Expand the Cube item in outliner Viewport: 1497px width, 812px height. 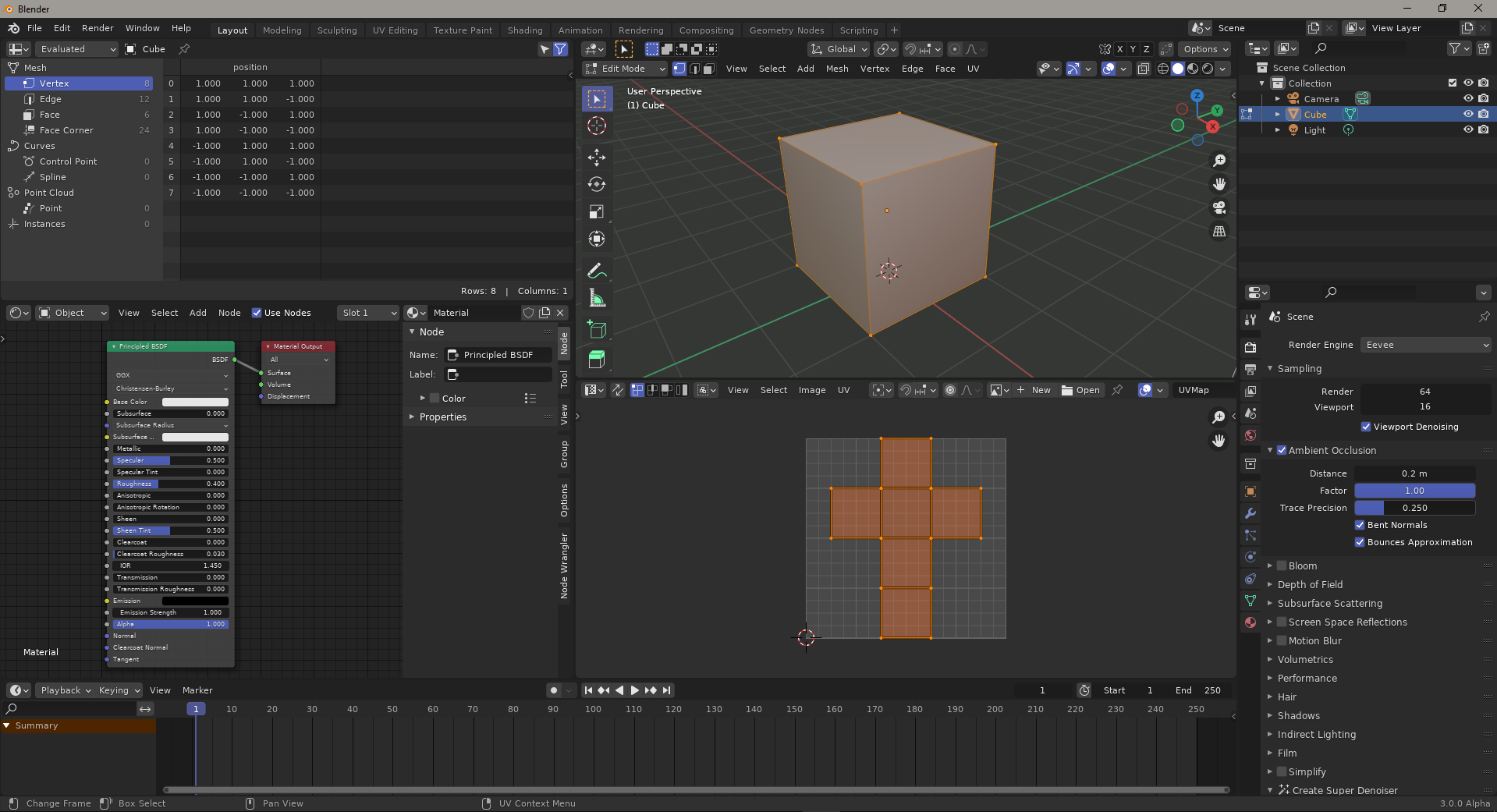coord(1277,114)
